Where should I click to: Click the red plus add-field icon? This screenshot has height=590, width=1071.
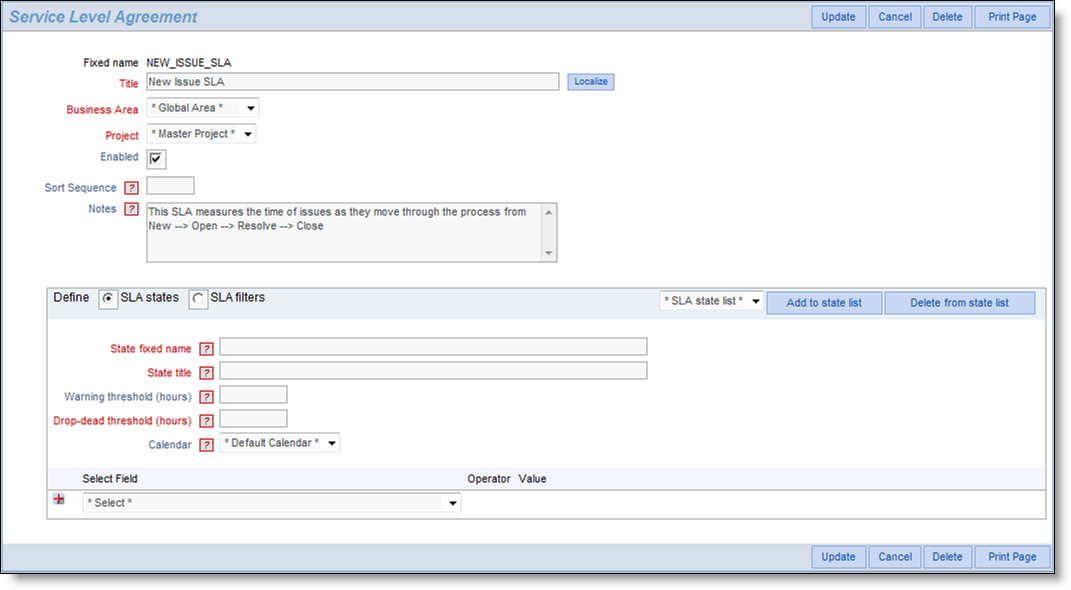click(59, 500)
